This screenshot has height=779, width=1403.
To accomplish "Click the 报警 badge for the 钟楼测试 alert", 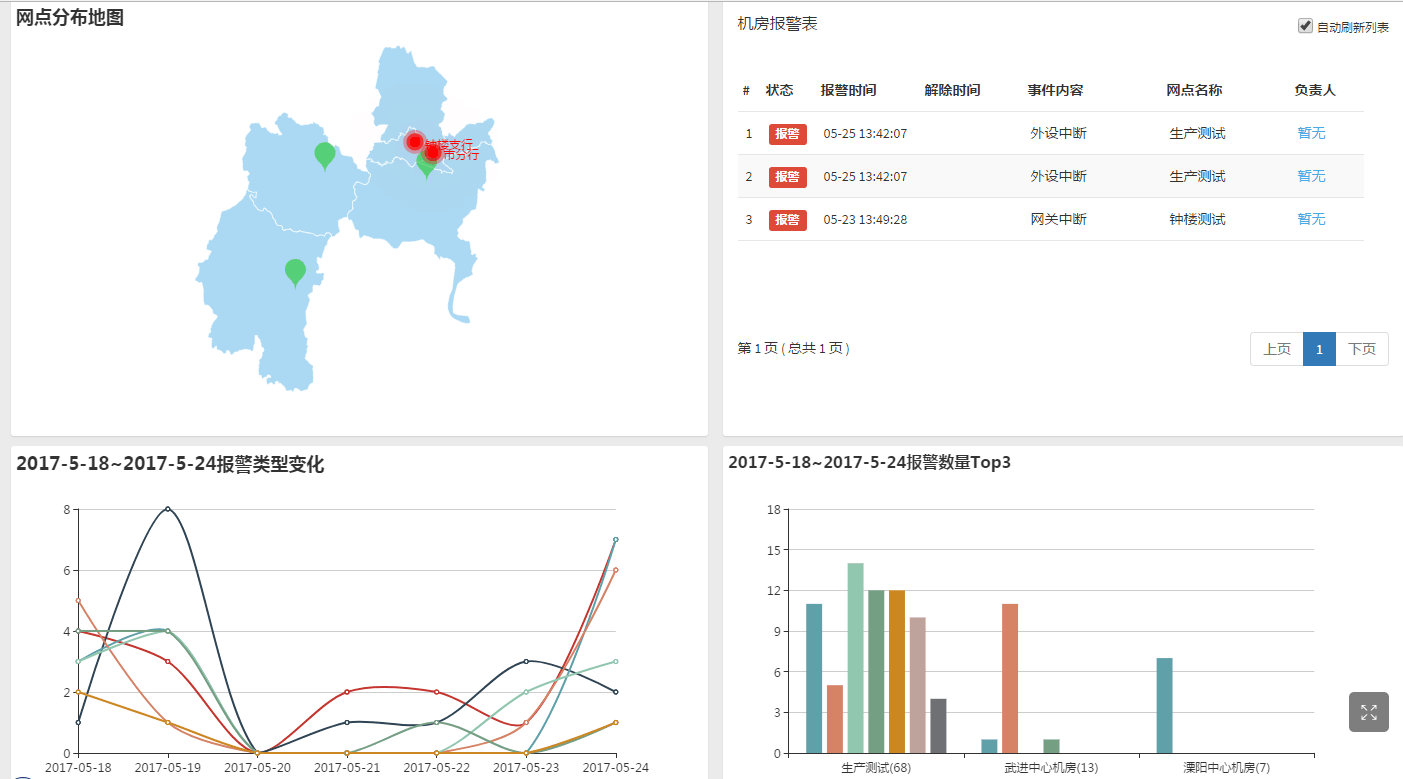I will point(786,219).
